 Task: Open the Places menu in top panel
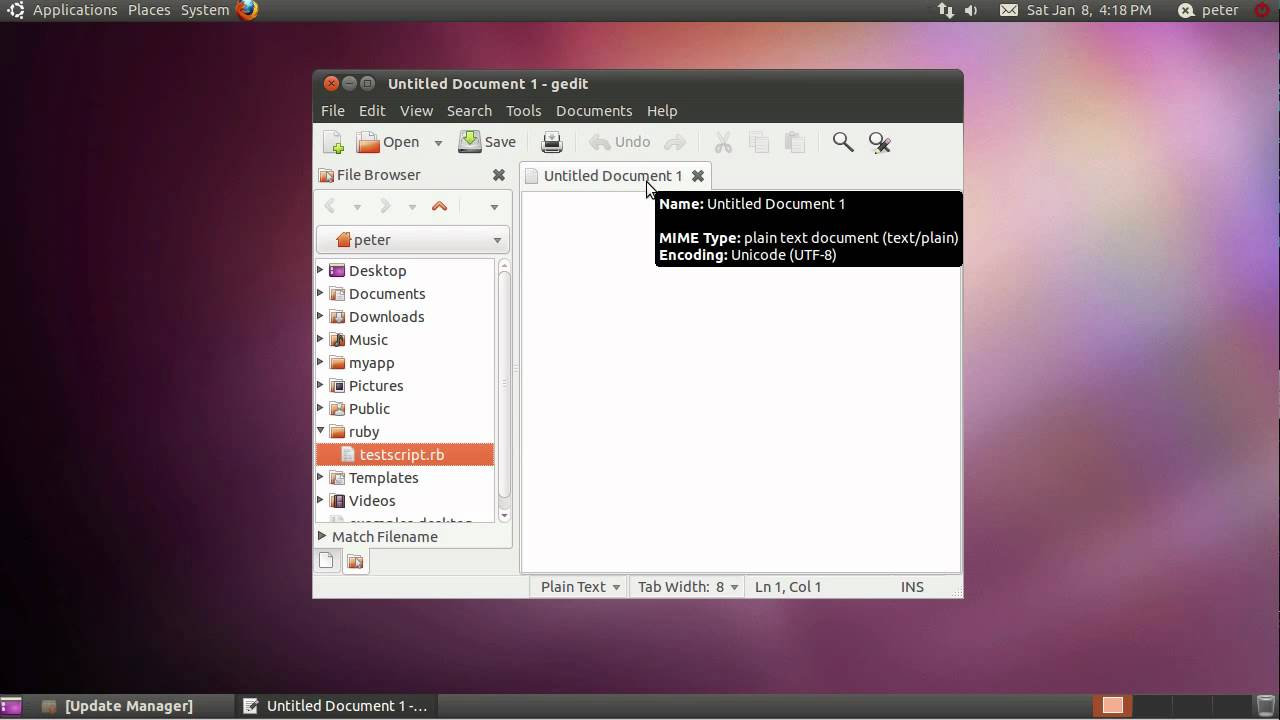pyautogui.click(x=149, y=10)
